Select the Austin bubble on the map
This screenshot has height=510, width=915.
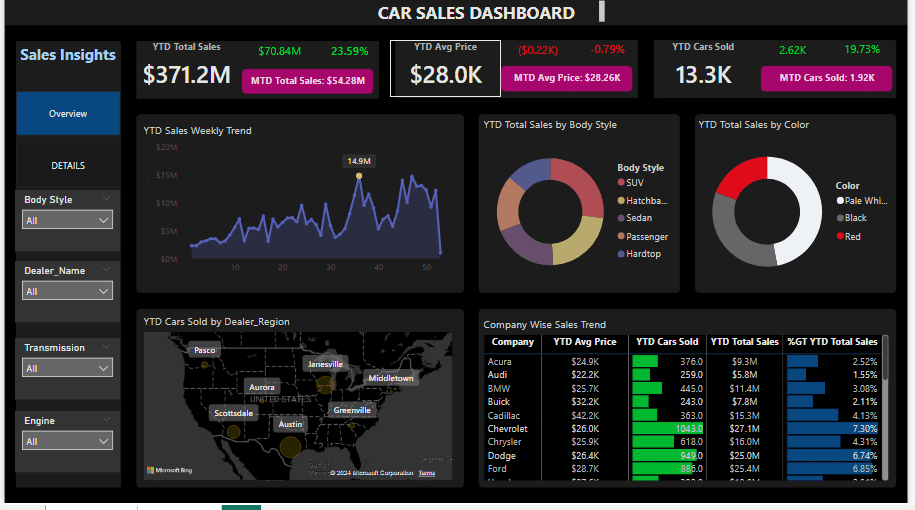pos(290,447)
